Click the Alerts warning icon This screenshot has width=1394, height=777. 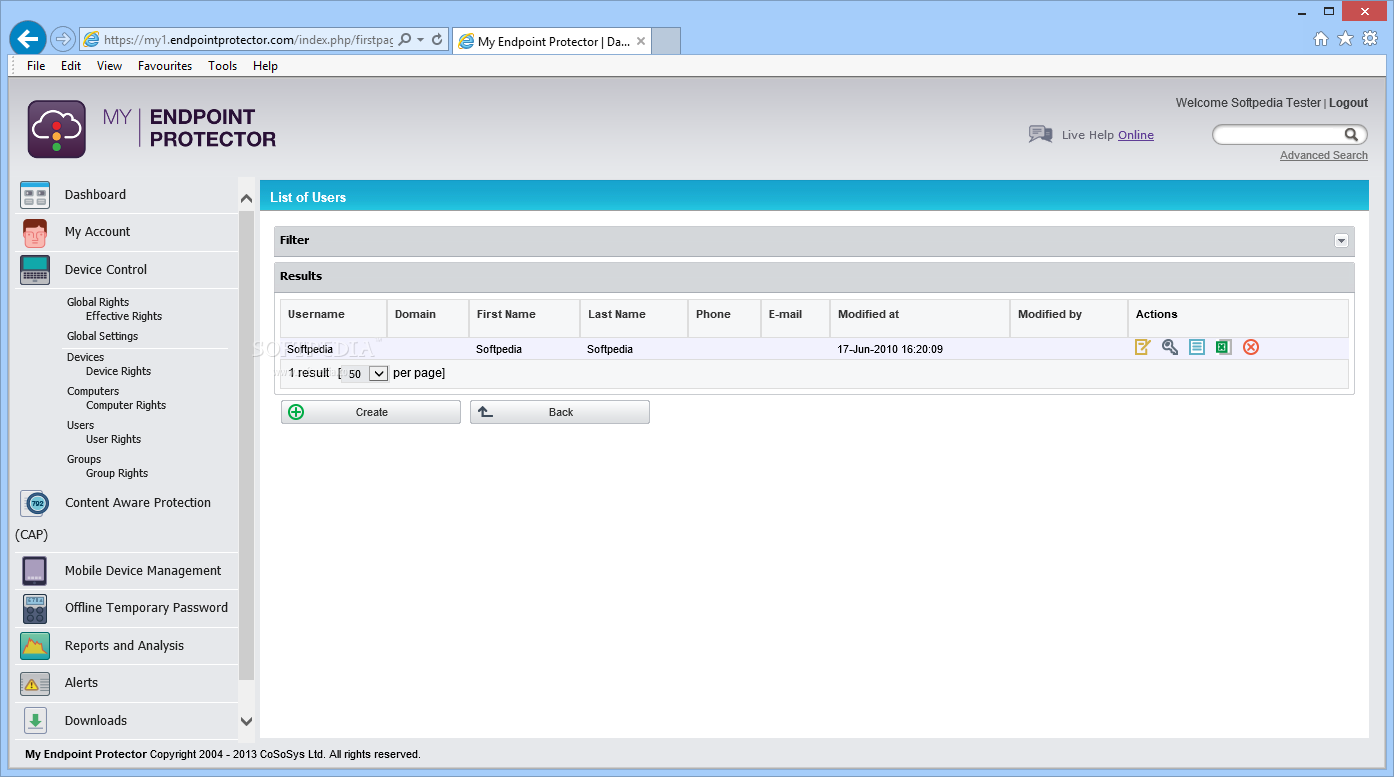click(35, 684)
